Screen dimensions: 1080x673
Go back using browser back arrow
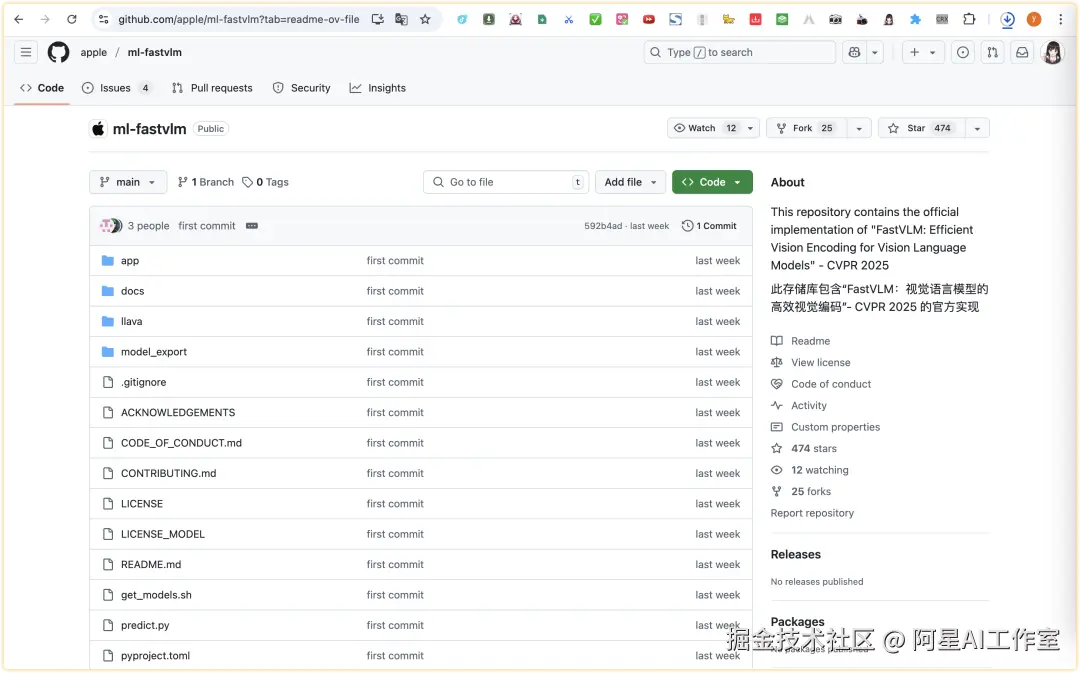tap(19, 19)
